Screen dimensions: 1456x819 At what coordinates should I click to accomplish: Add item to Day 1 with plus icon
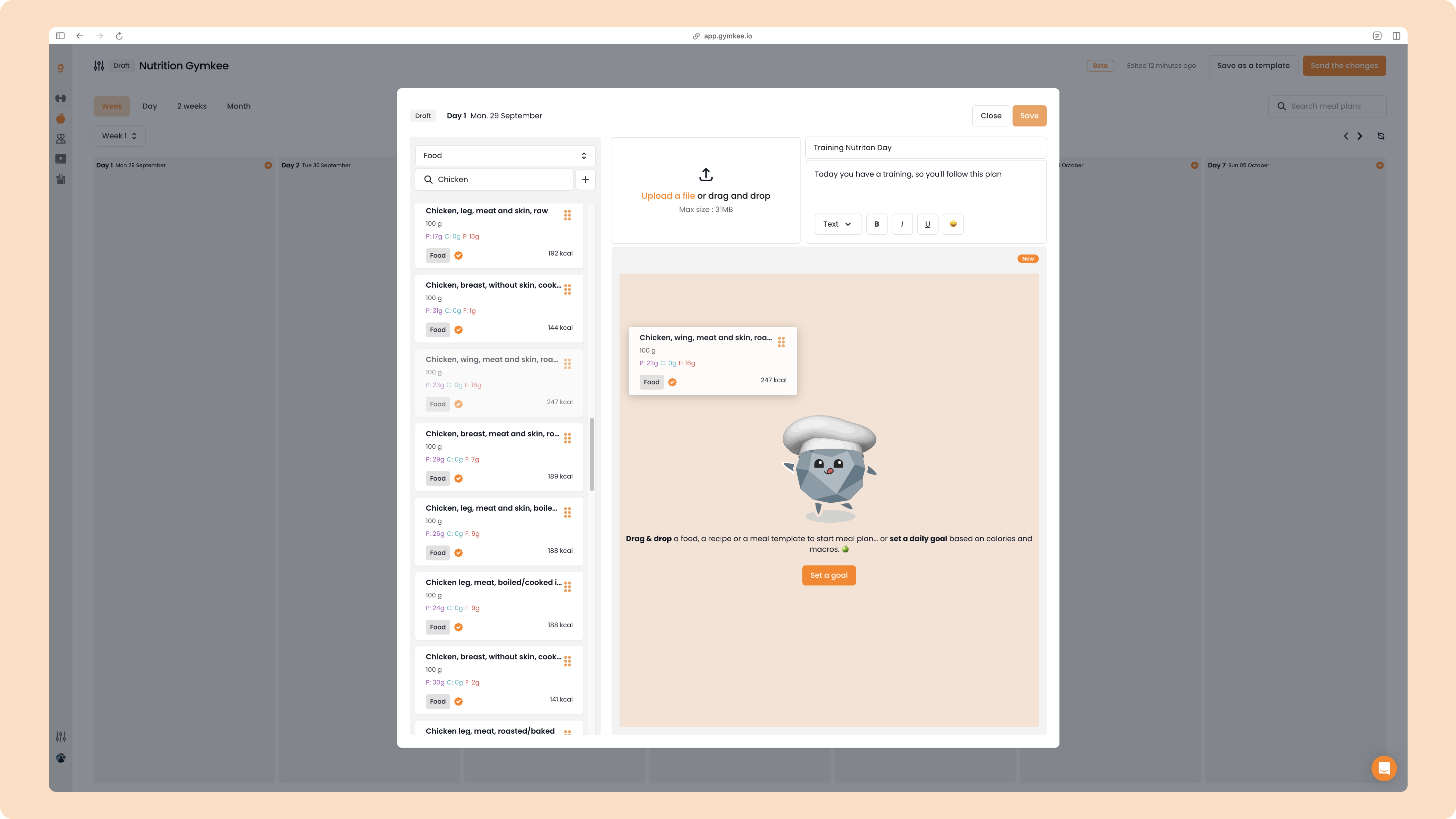click(x=268, y=165)
